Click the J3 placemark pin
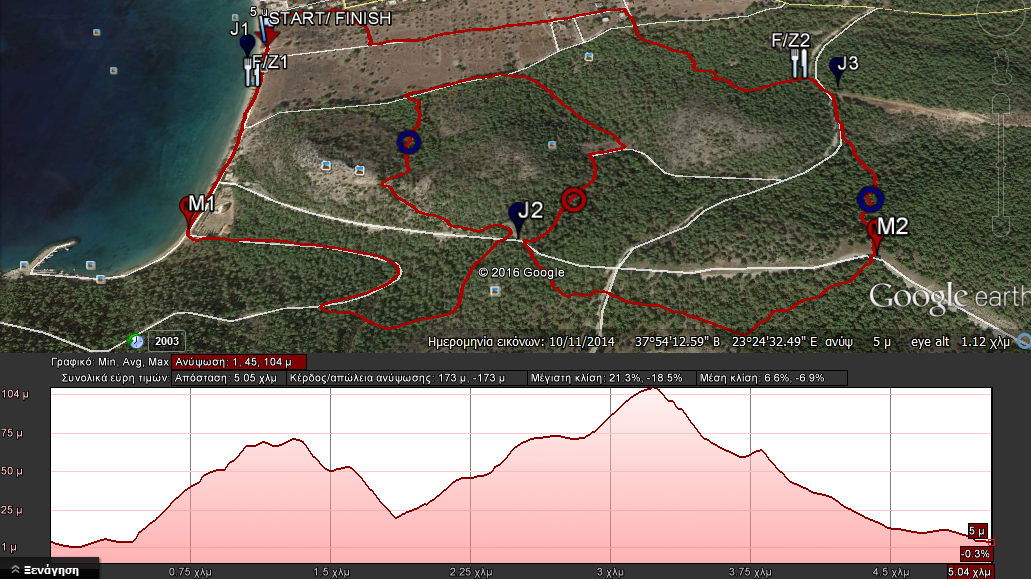 pyautogui.click(x=836, y=68)
